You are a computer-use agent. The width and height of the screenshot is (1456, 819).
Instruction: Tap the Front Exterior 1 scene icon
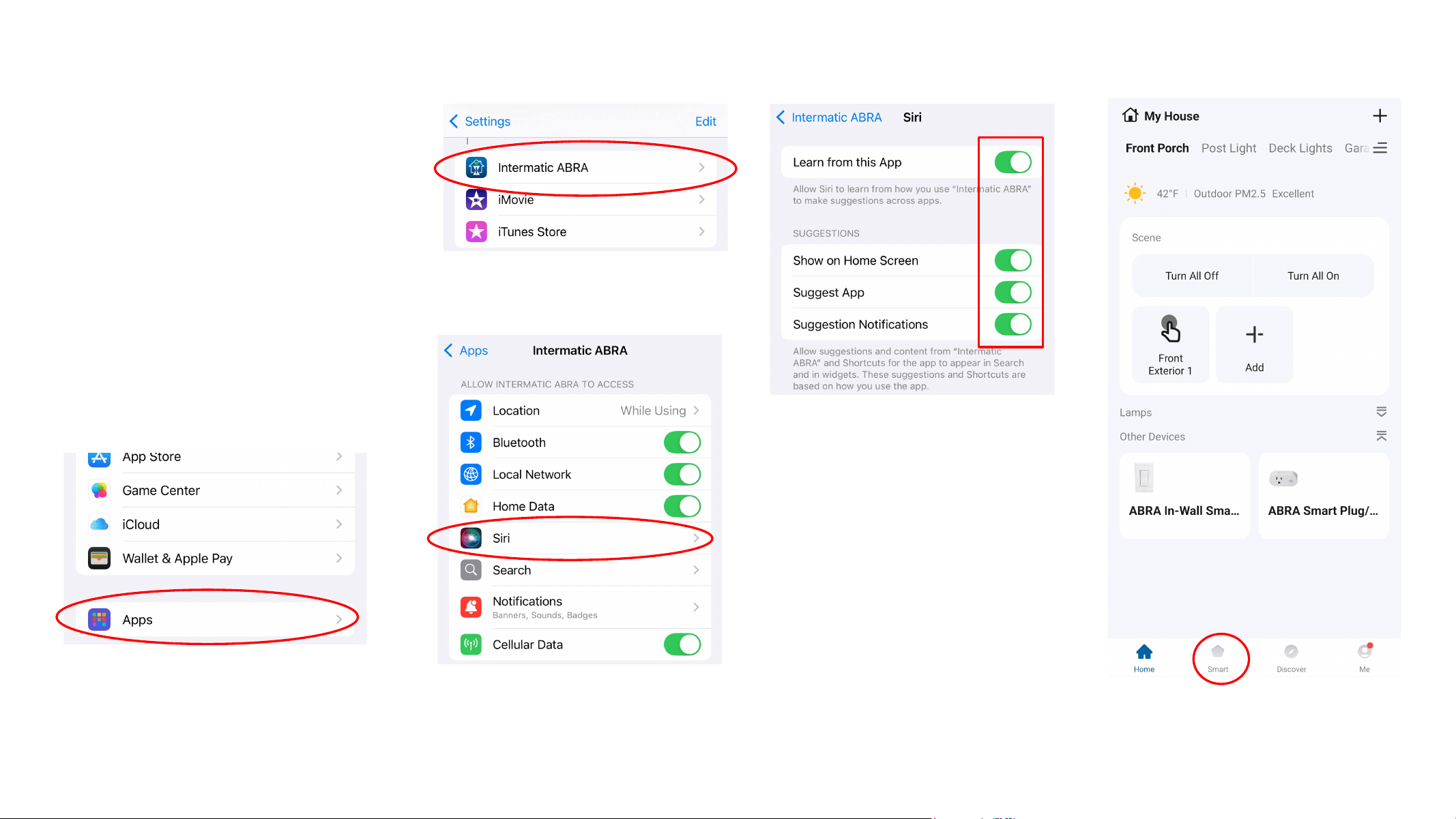click(1170, 329)
